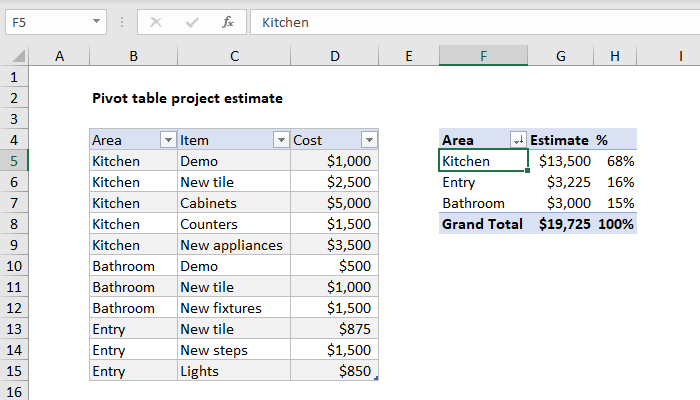Click the 'Counters' item cell

(x=234, y=224)
